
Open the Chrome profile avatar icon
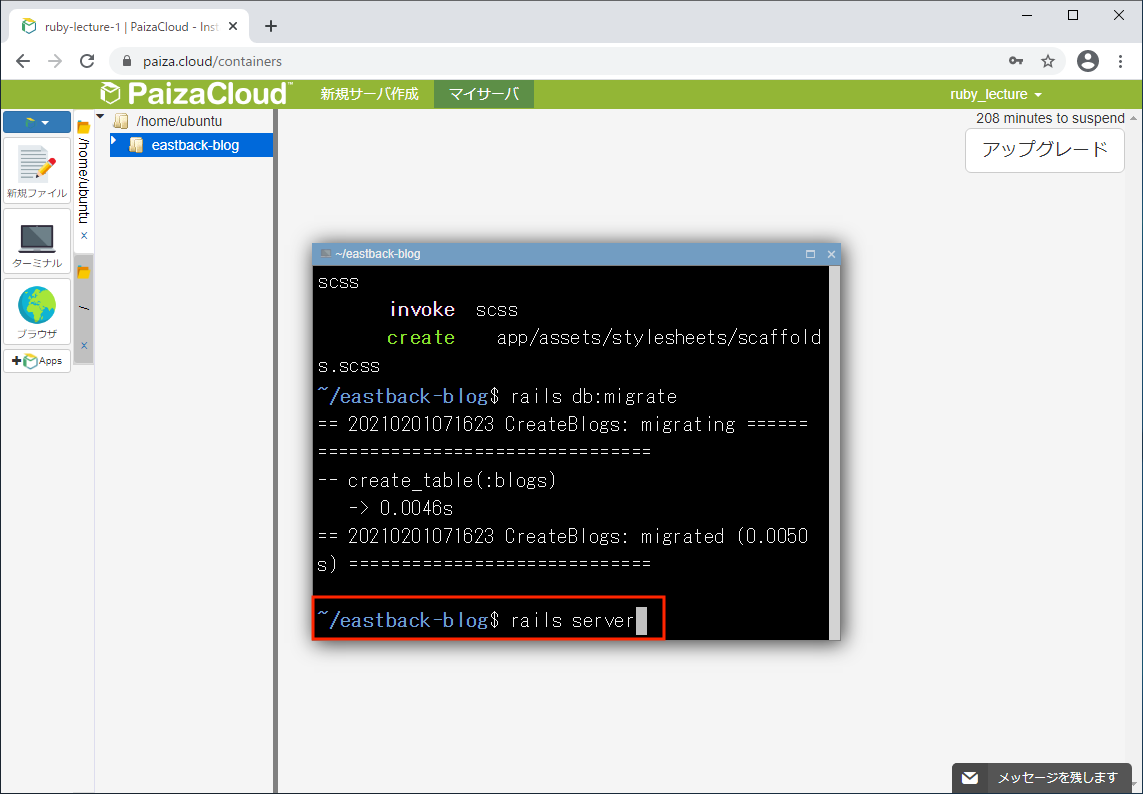pyautogui.click(x=1087, y=61)
